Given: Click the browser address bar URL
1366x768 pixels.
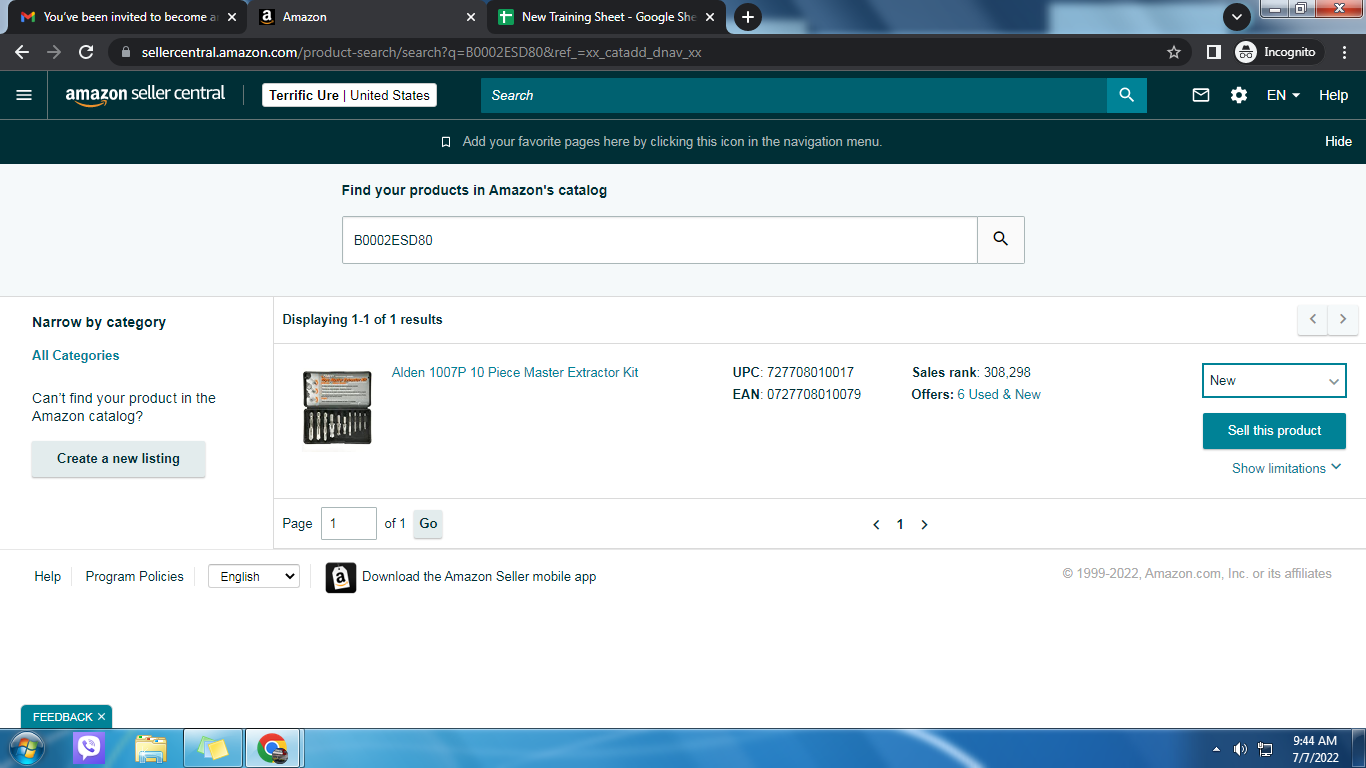Looking at the screenshot, I should tap(422, 52).
